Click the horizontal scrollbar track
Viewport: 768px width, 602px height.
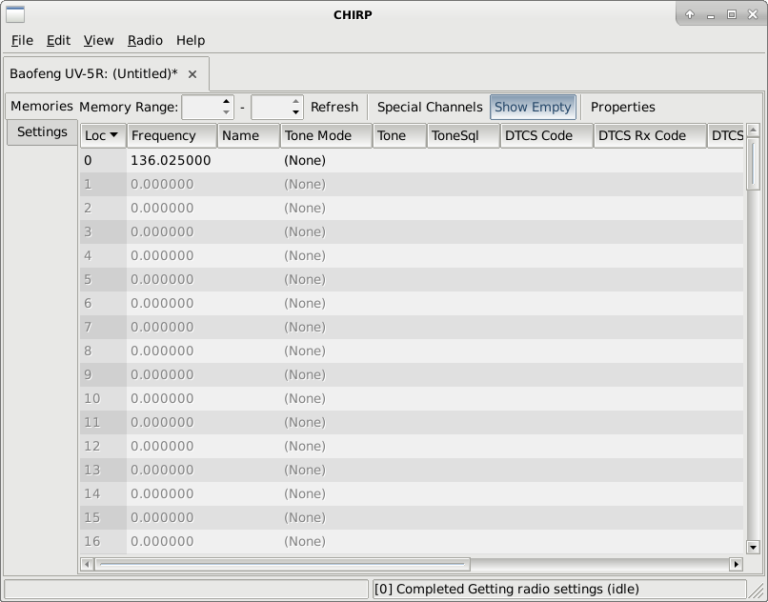point(600,564)
